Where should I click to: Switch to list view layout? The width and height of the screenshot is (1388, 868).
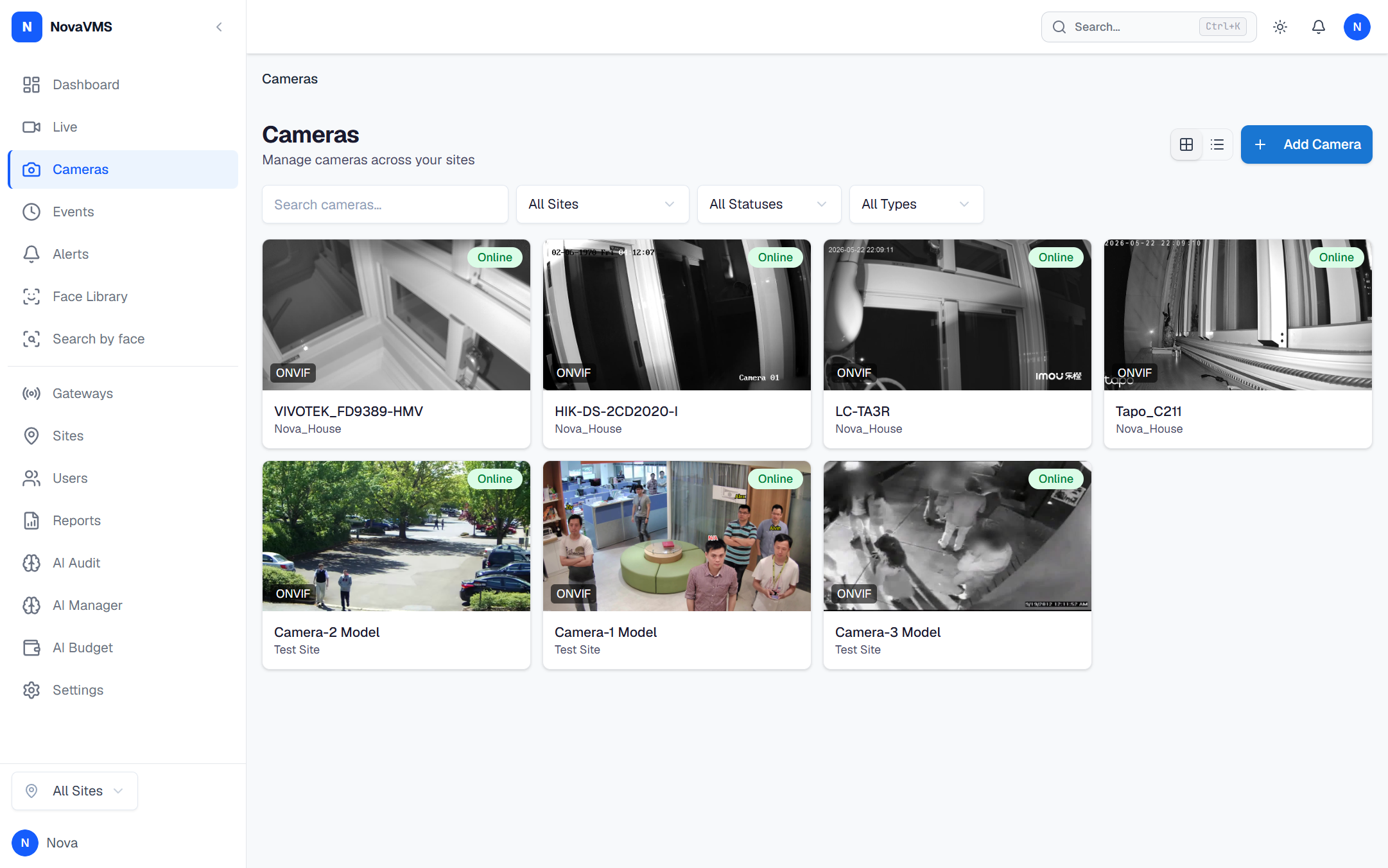click(x=1217, y=144)
